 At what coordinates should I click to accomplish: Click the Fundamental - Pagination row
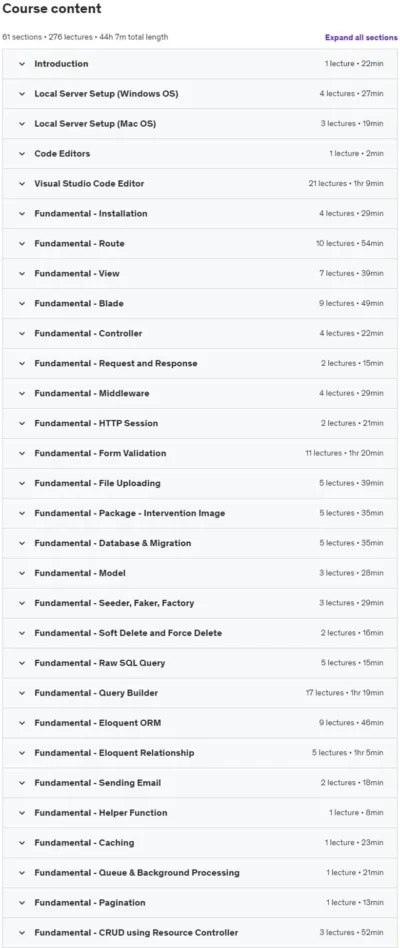199,903
